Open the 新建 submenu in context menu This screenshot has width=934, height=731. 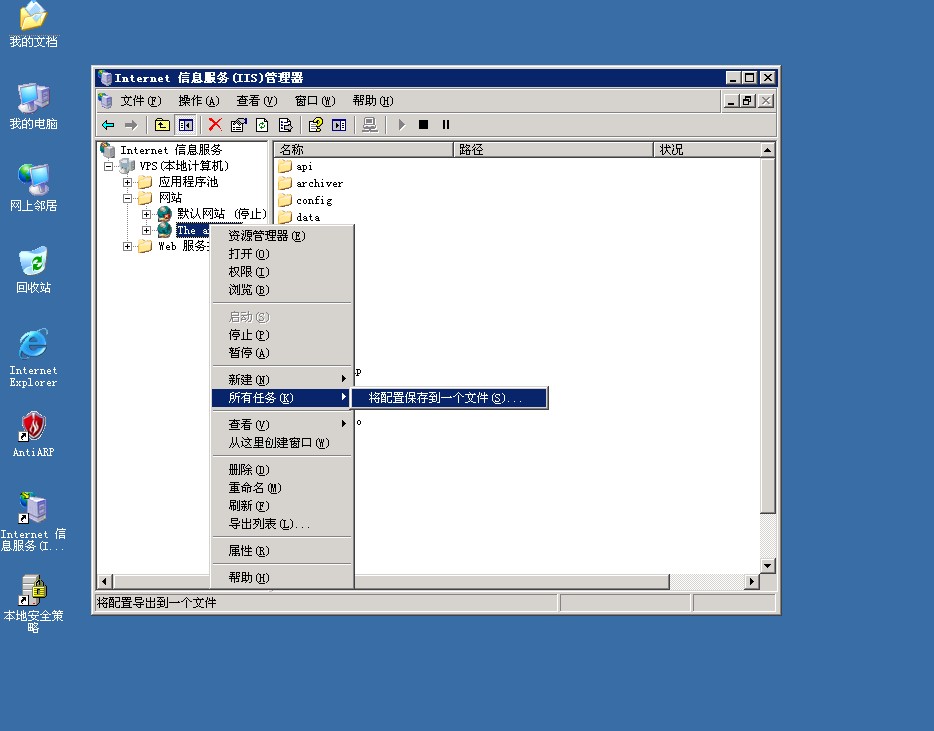[x=282, y=380]
